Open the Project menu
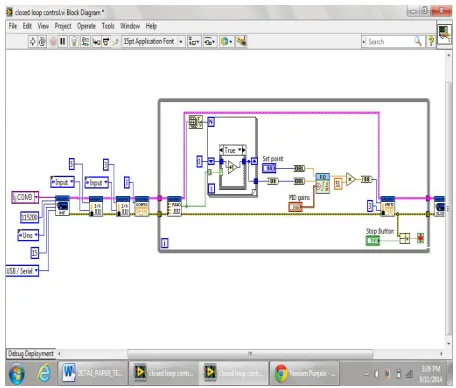This screenshot has width=456, height=388. point(63,26)
